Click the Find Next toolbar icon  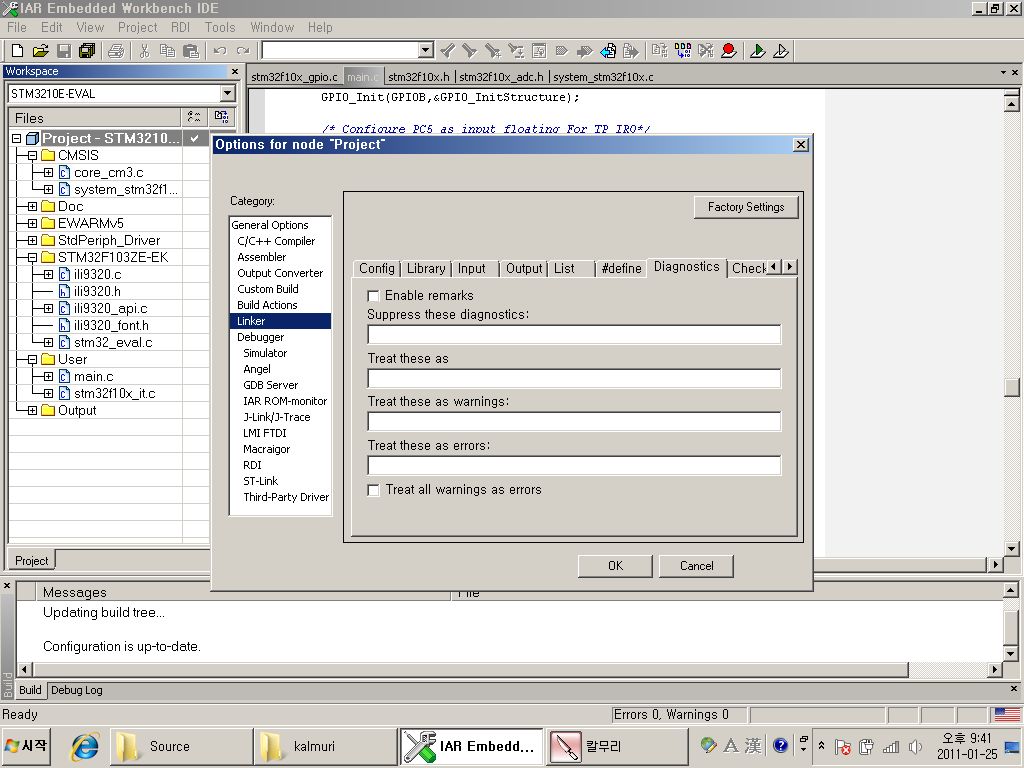click(x=470, y=50)
